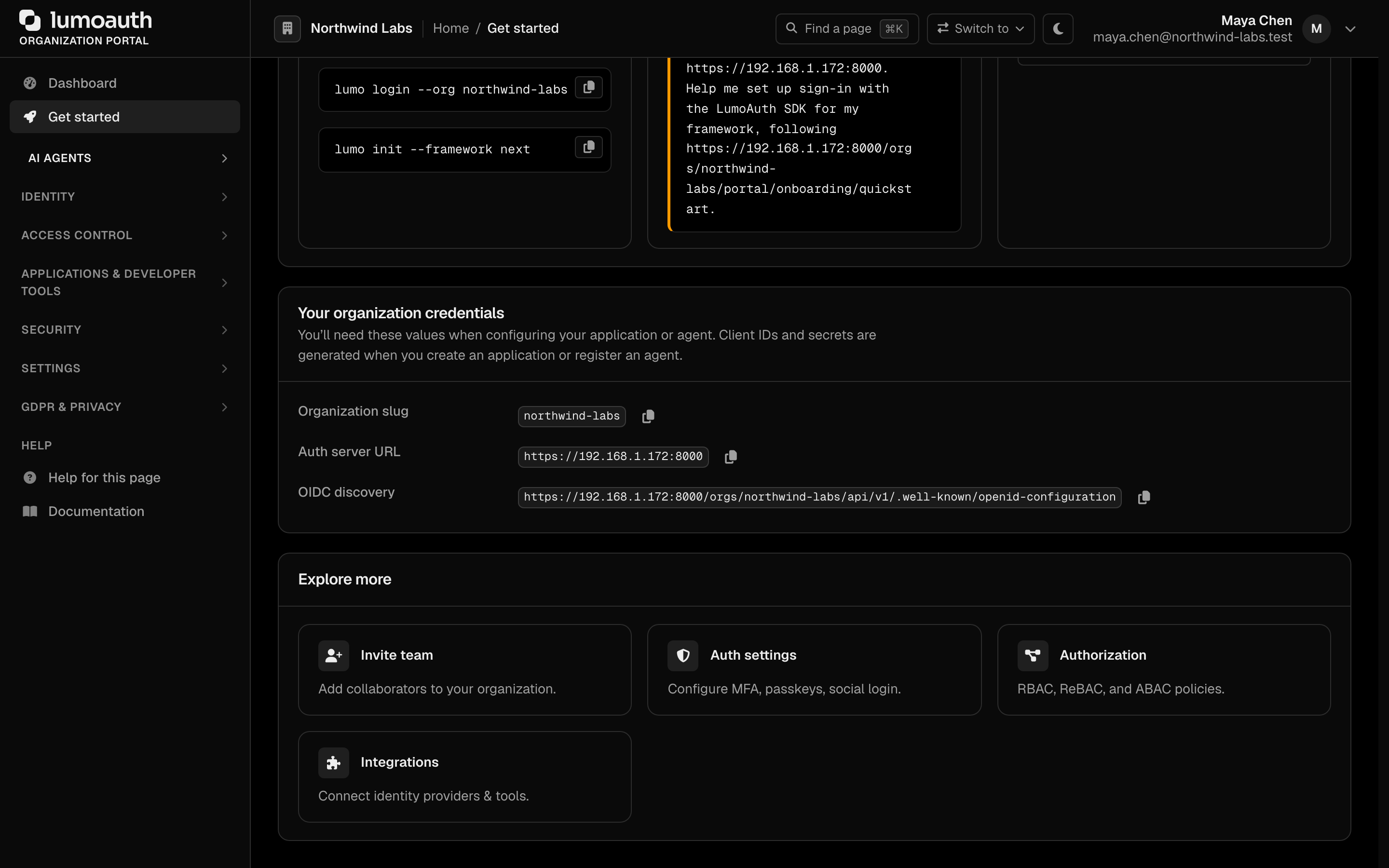Open Documentation from the sidebar

tap(124, 512)
